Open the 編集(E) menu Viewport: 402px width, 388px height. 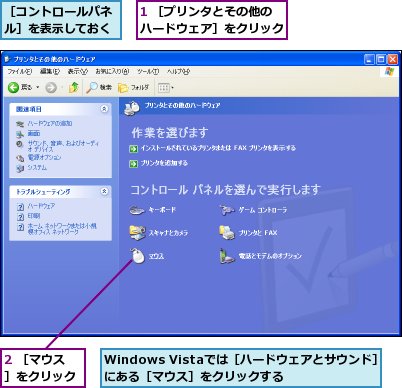coord(50,71)
